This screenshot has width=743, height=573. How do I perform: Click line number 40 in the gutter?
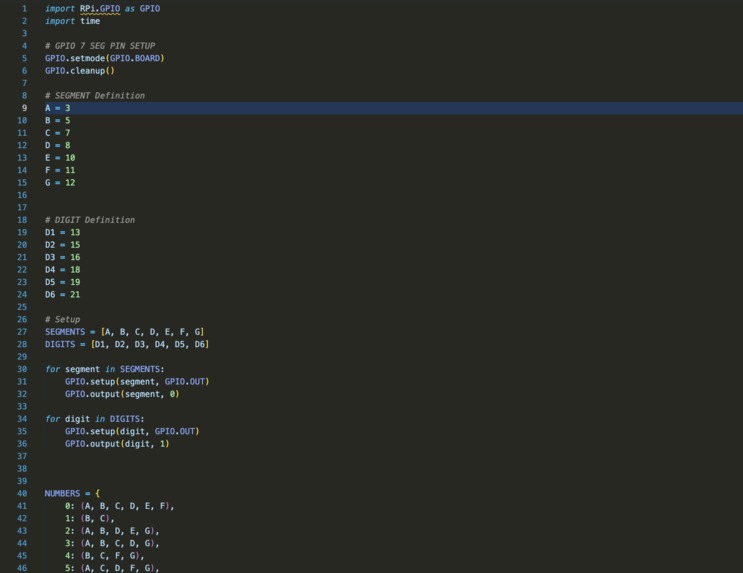coord(22,493)
